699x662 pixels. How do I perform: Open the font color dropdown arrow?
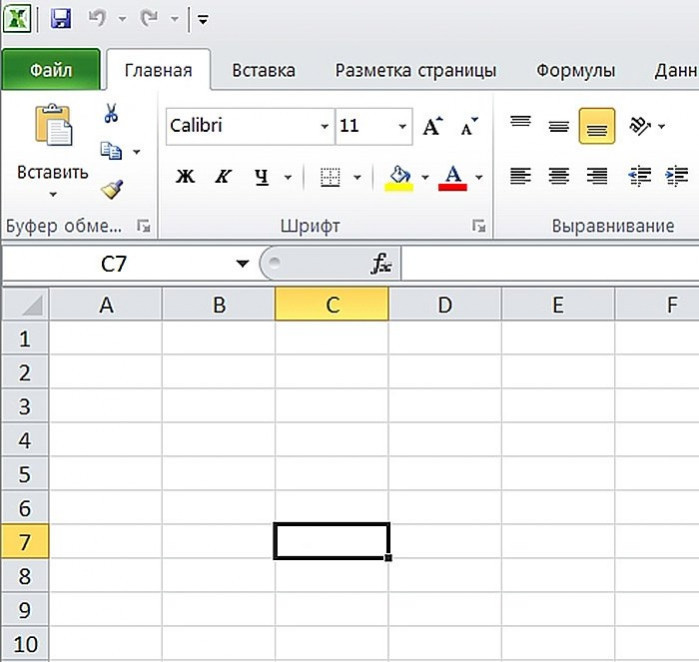(x=479, y=177)
